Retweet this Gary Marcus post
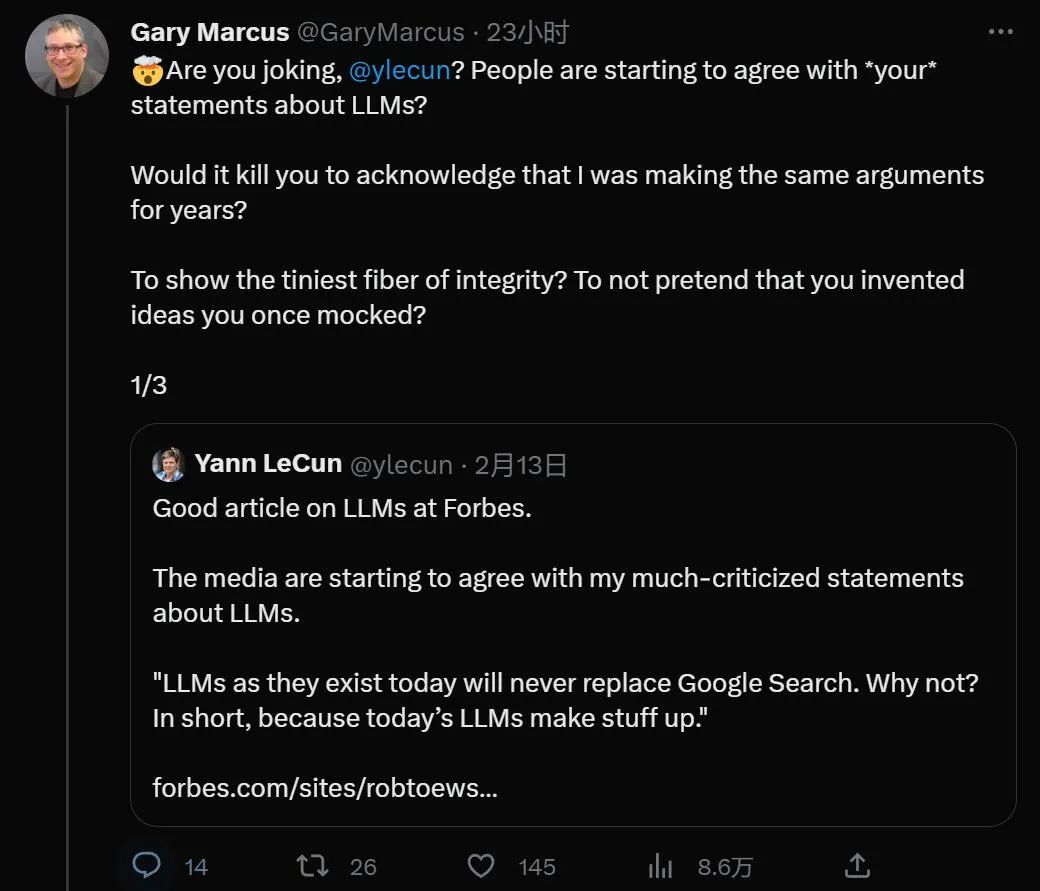This screenshot has width=1040, height=891. (x=313, y=865)
